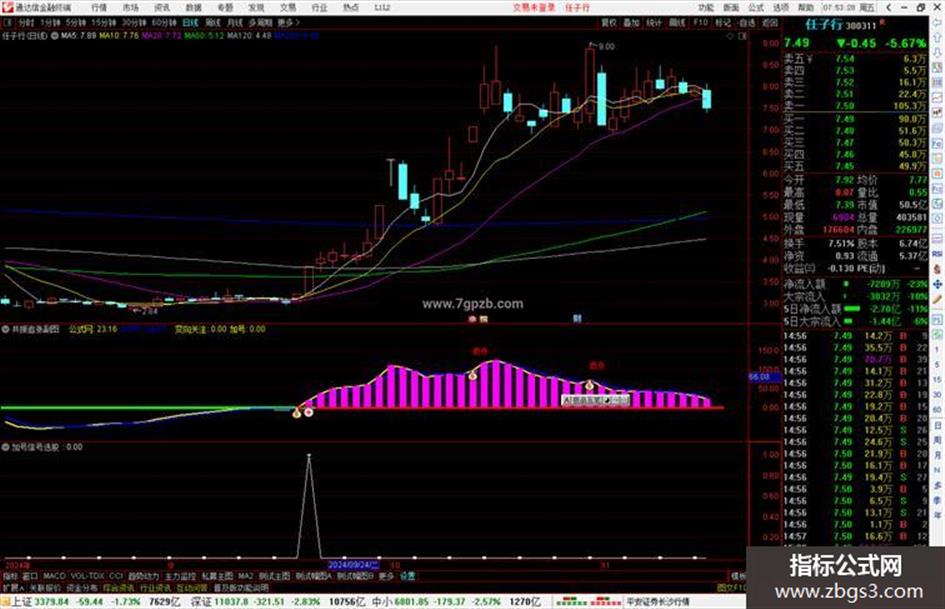Click the 自选 add-to-watchlist button
Screen dimensions: 945x609
(x=747, y=22)
